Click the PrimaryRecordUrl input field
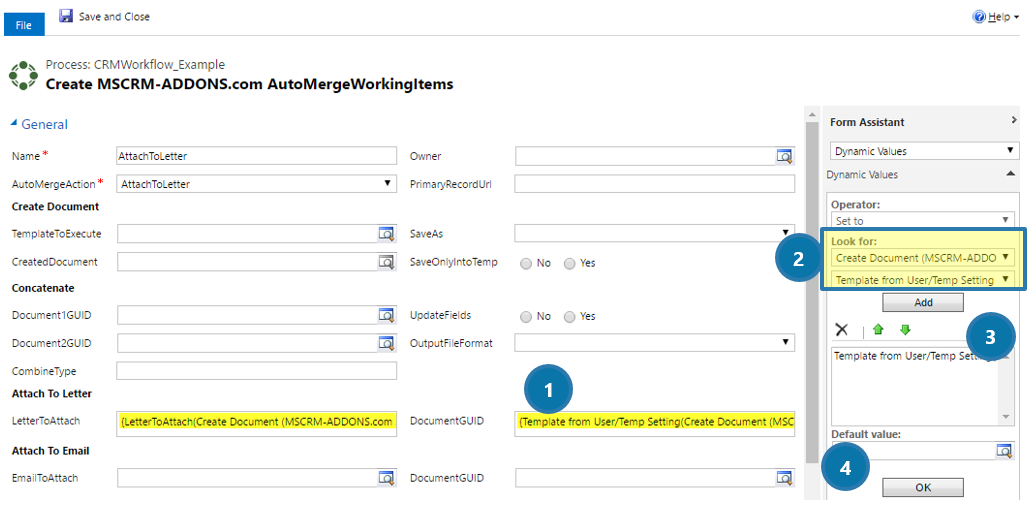The height and width of the screenshot is (513, 1033). point(654,184)
